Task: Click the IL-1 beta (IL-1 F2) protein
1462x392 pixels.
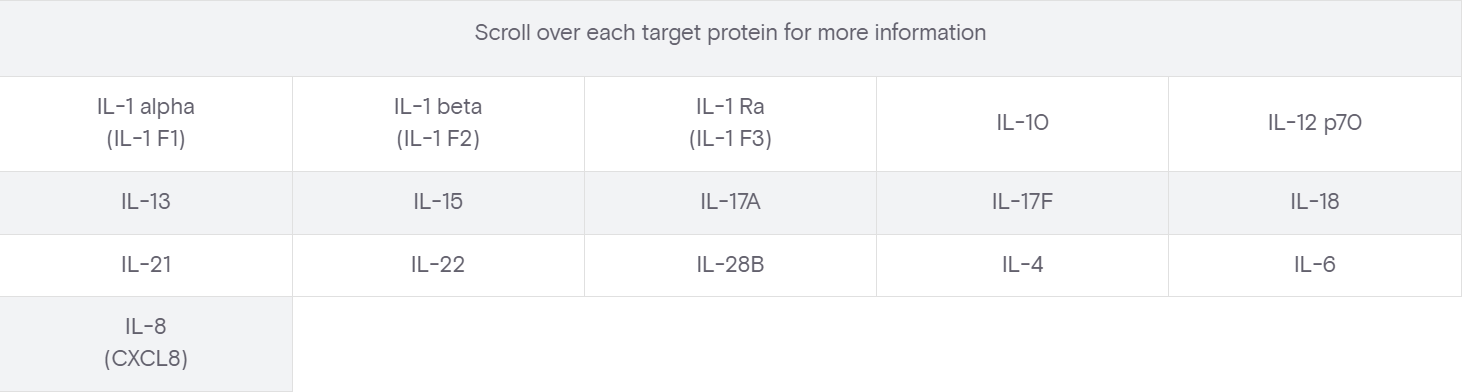Action: tap(438, 123)
